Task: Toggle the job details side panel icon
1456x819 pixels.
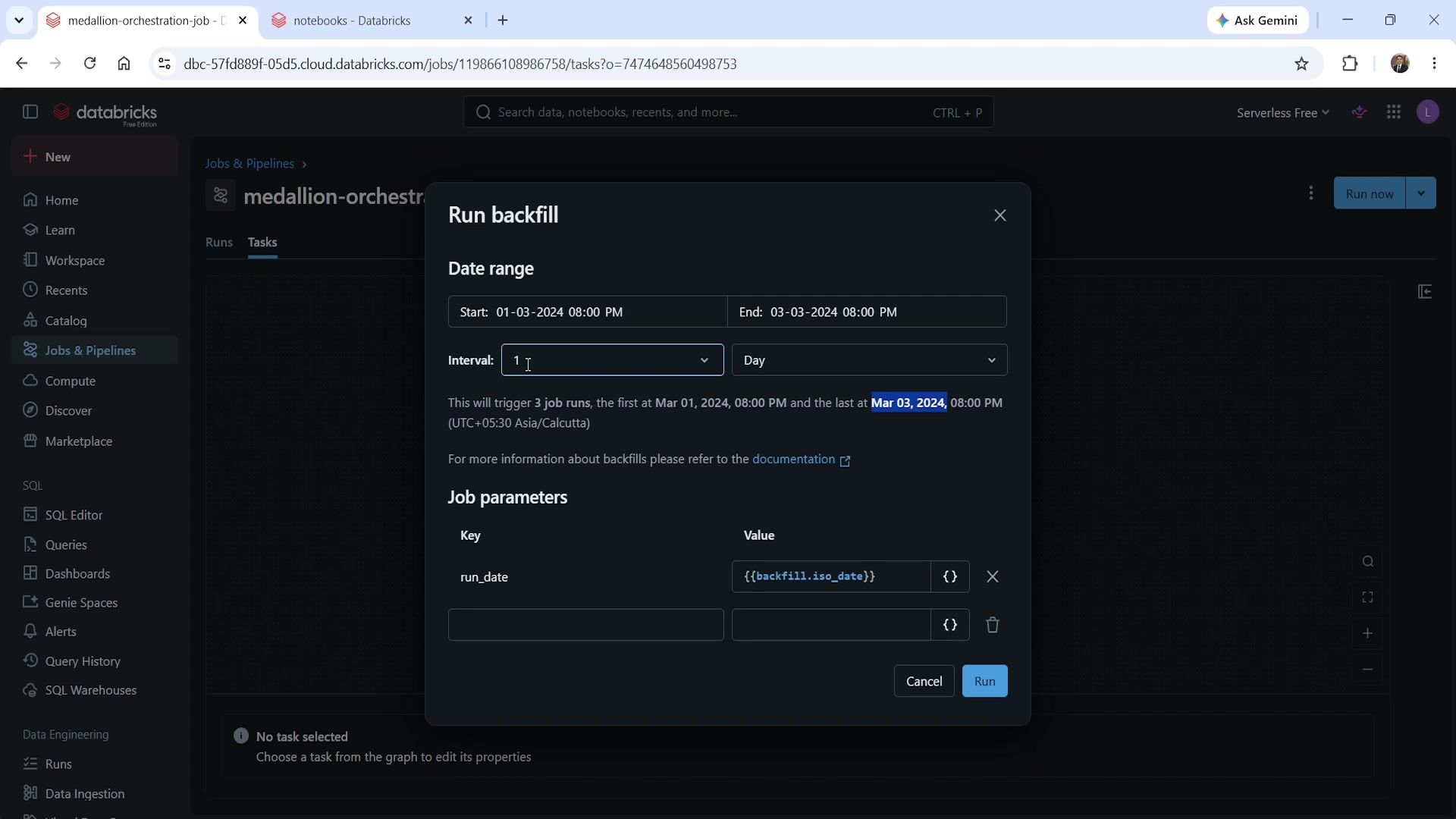Action: click(x=1425, y=292)
